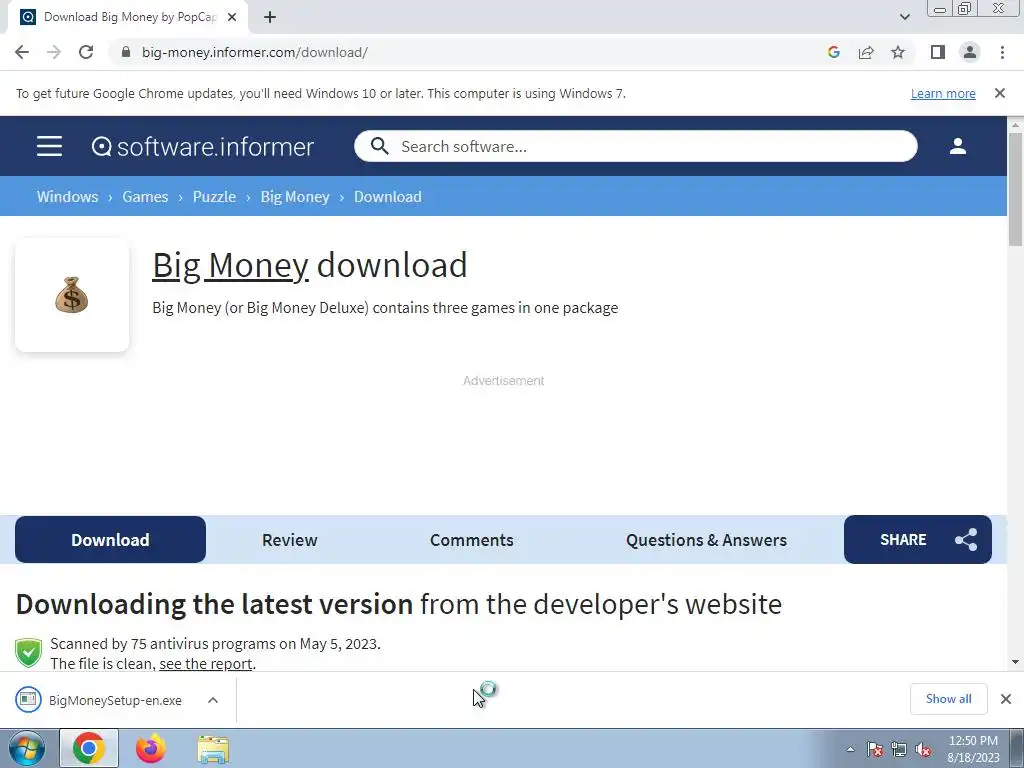Image resolution: width=1024 pixels, height=768 pixels.
Task: Go to Games breadcrumb
Action: click(145, 197)
